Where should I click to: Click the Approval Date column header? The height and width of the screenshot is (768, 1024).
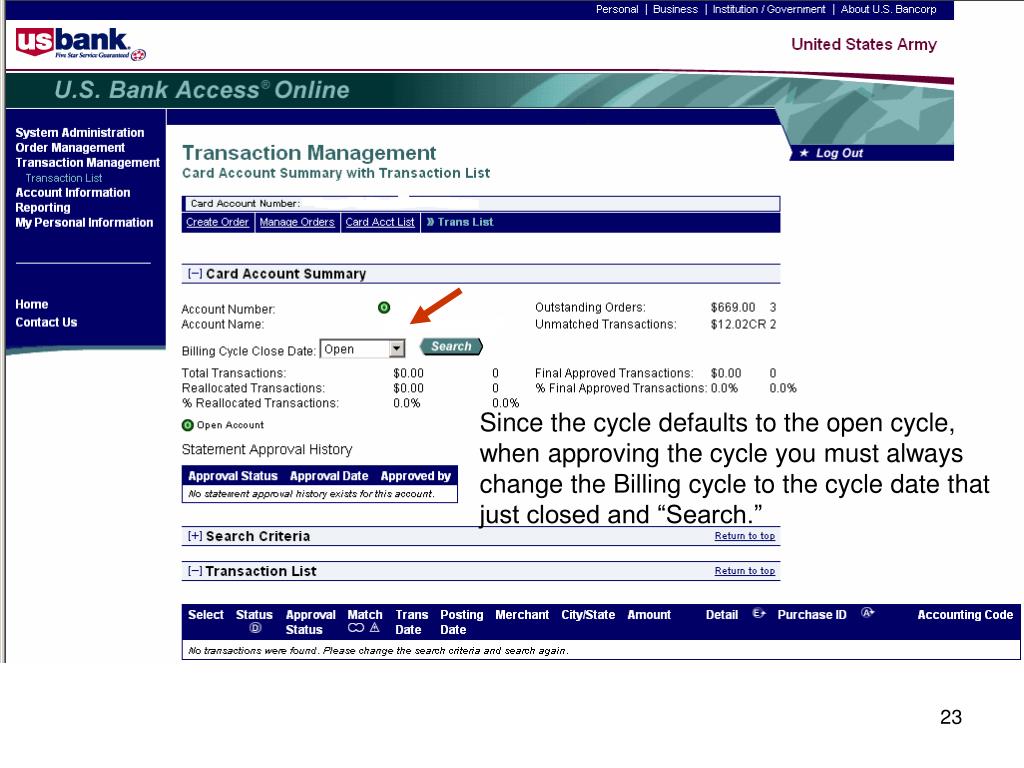click(x=329, y=476)
